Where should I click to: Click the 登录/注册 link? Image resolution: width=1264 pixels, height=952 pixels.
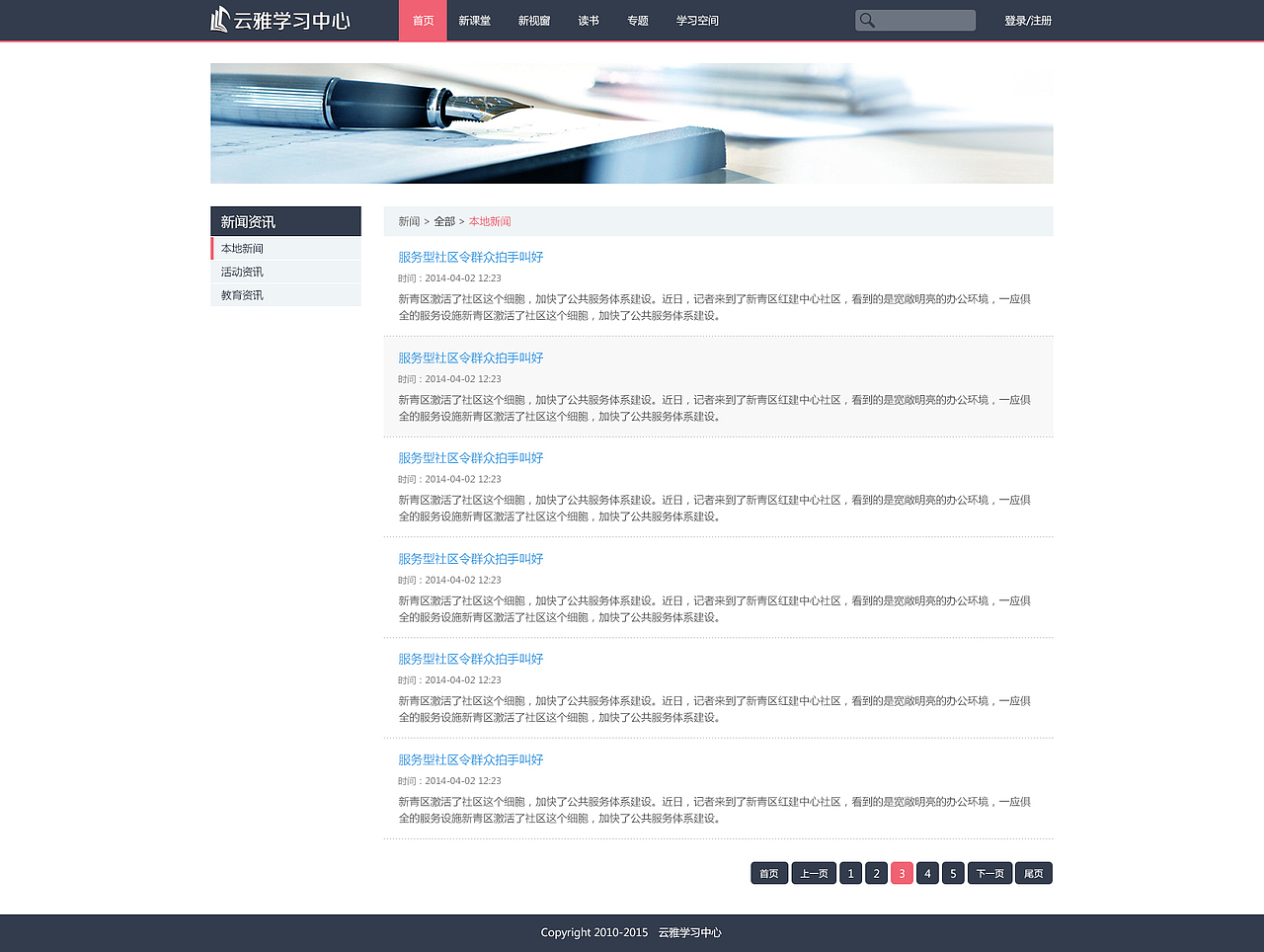click(x=1029, y=19)
